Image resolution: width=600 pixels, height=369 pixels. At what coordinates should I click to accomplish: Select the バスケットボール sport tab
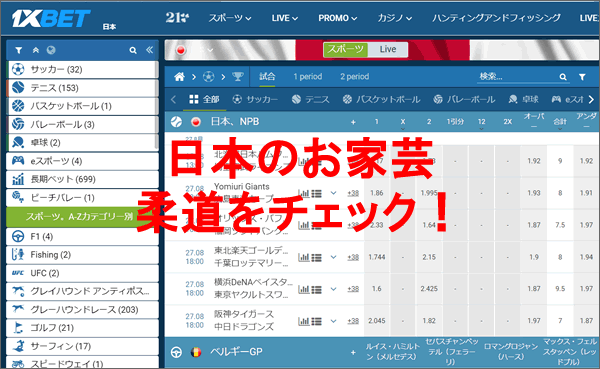point(382,100)
